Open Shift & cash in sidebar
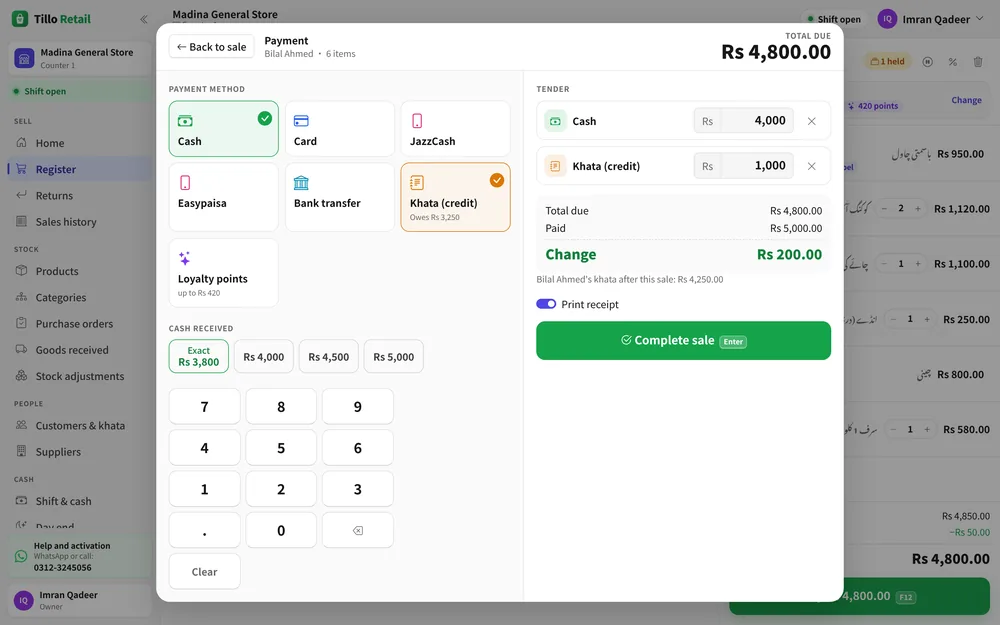 point(79,501)
